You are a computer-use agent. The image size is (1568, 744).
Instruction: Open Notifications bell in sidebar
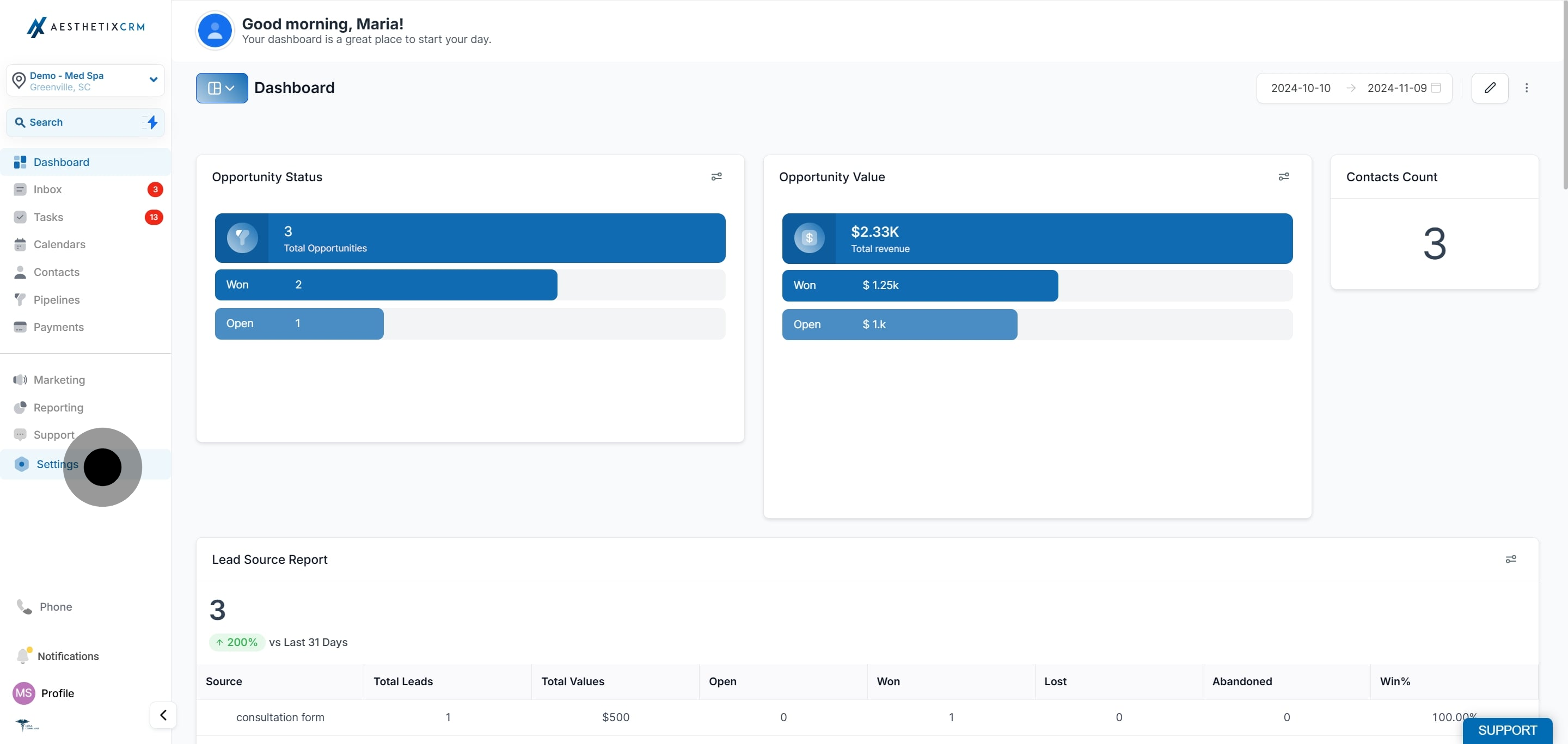[23, 656]
